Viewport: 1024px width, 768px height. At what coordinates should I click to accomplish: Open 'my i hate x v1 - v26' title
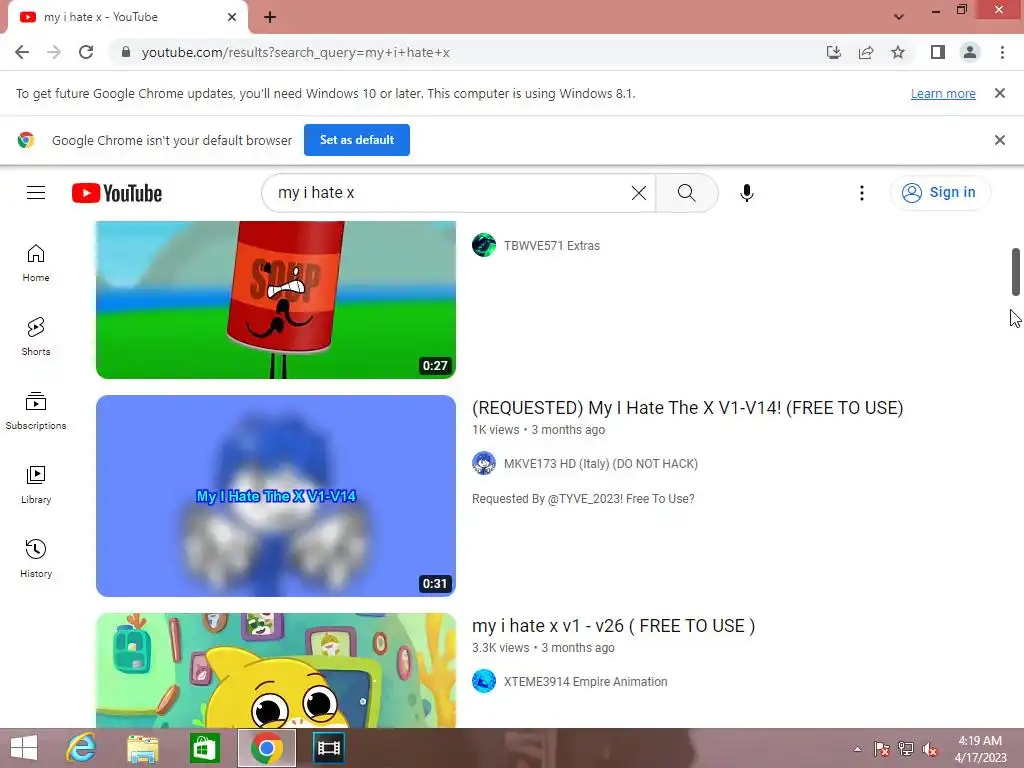click(613, 626)
